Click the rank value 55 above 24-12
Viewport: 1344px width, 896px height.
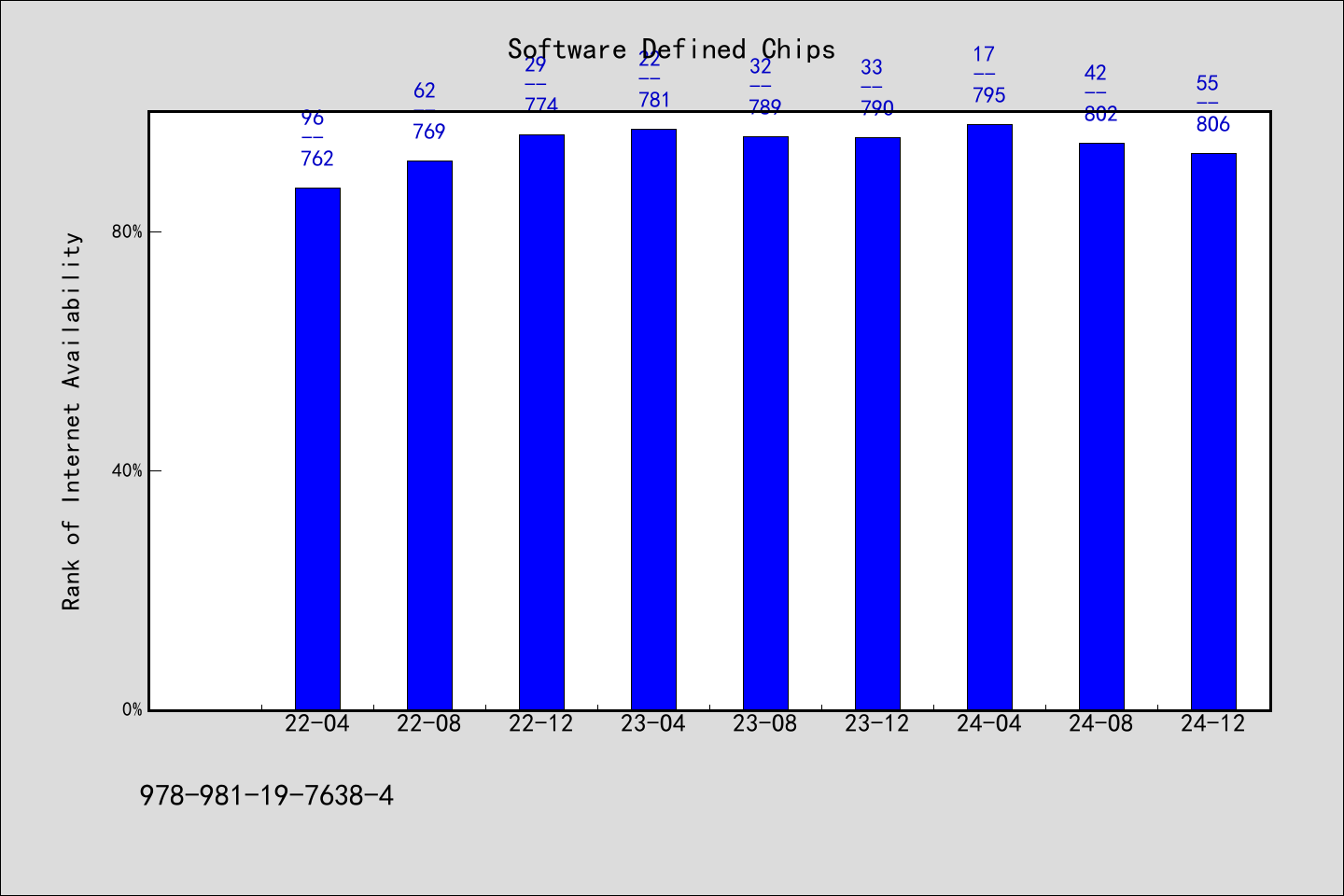pos(1208,83)
